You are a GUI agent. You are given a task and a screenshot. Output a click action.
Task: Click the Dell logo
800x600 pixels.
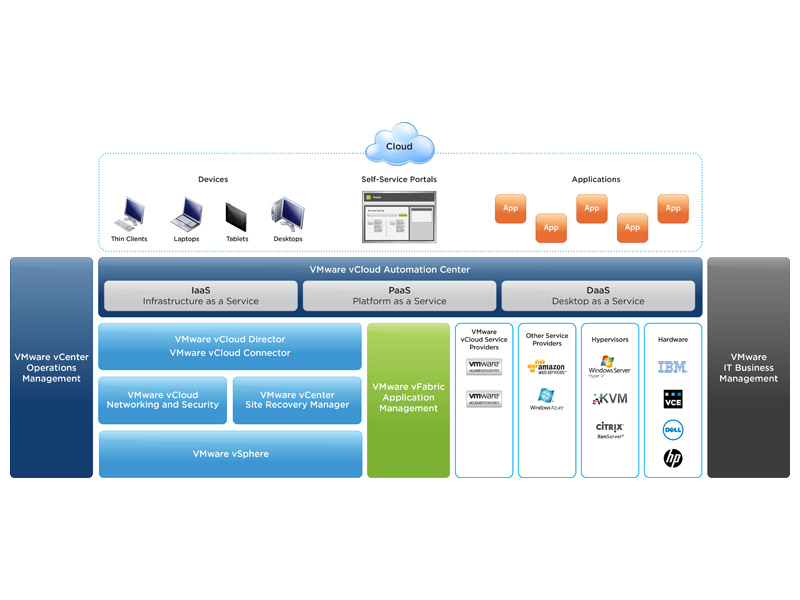pyautogui.click(x=672, y=430)
